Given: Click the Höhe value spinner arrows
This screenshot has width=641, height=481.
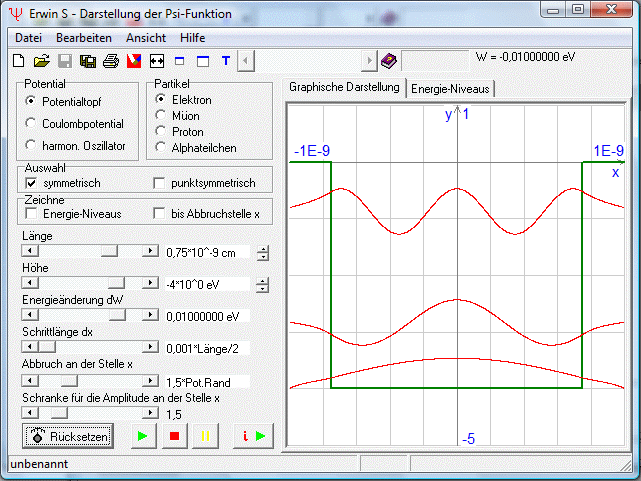Looking at the screenshot, I should [263, 284].
